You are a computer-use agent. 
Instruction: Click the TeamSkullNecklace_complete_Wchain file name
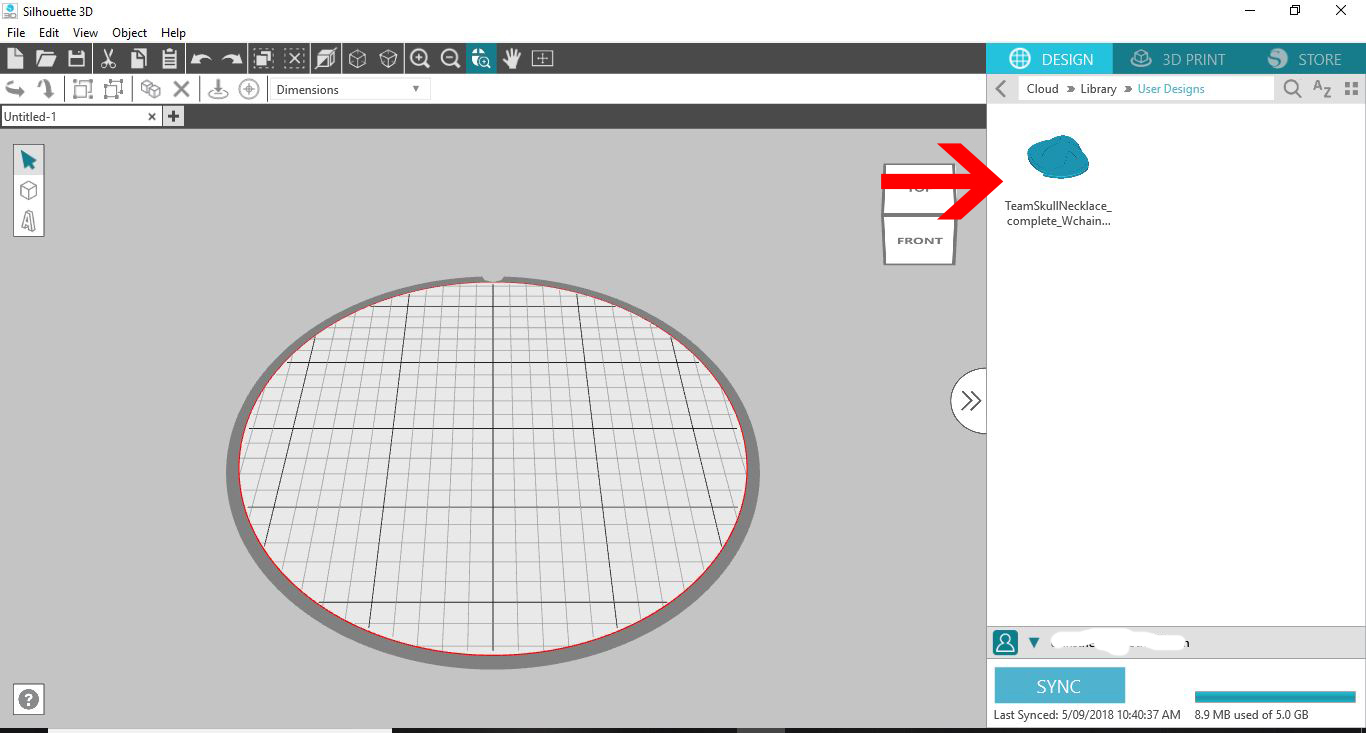[x=1058, y=213]
